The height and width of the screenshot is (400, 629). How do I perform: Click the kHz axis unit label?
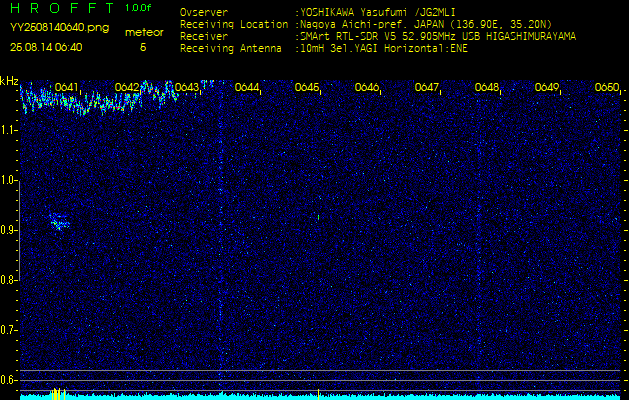pyautogui.click(x=9, y=81)
